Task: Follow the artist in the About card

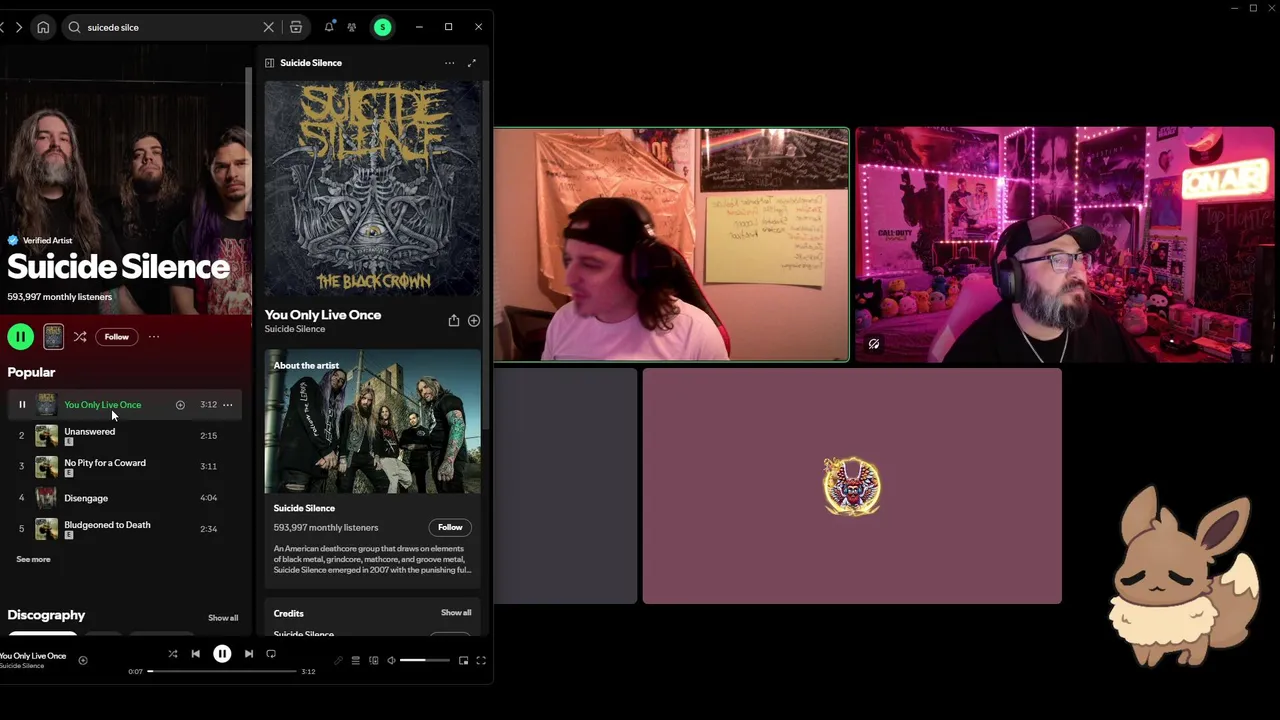Action: point(450,527)
